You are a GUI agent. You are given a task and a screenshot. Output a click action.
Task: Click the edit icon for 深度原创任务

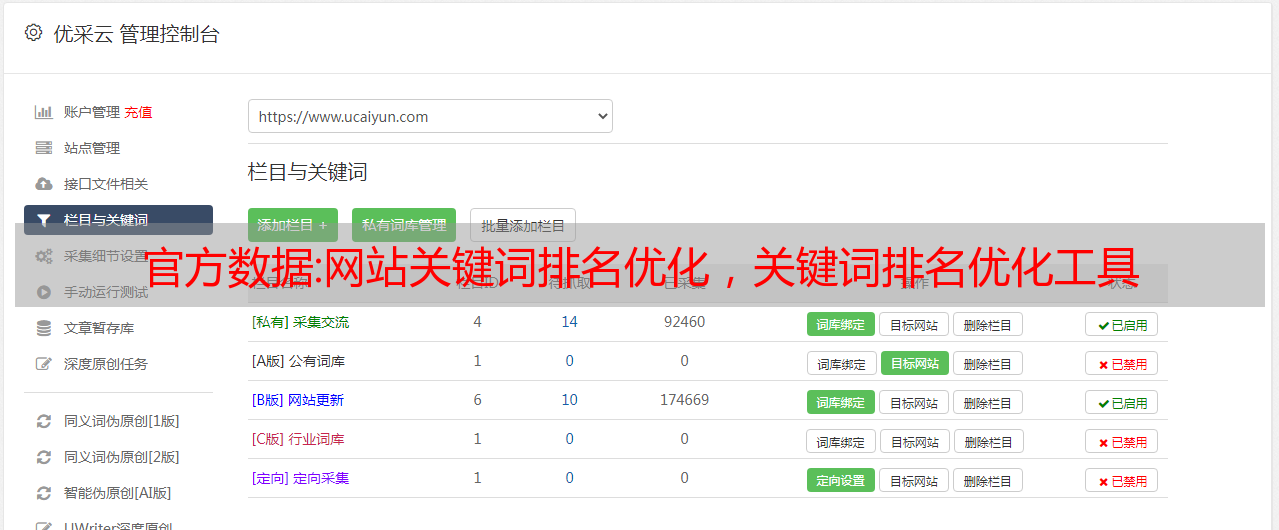[44, 364]
